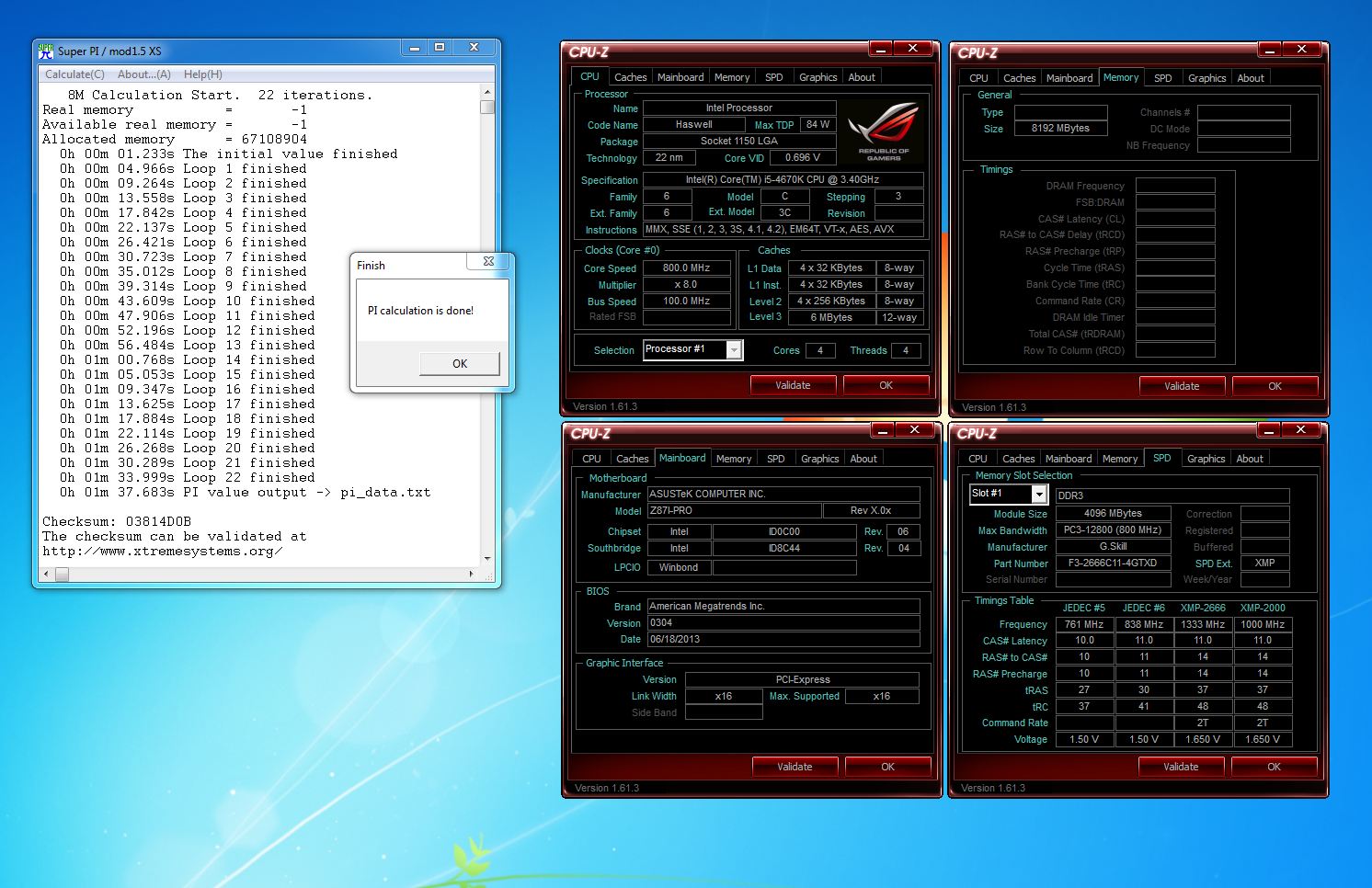
Task: Open the Processor #1 selection dropdown
Action: coord(734,349)
